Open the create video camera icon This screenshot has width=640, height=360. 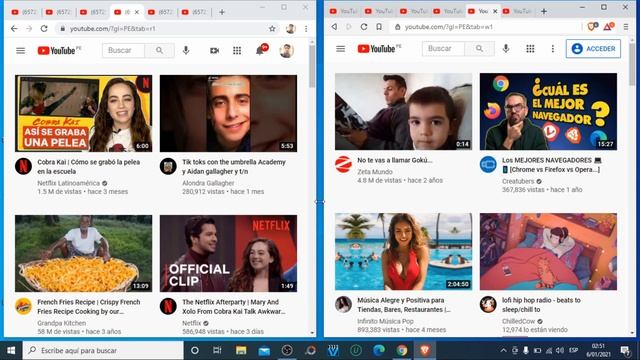point(214,51)
